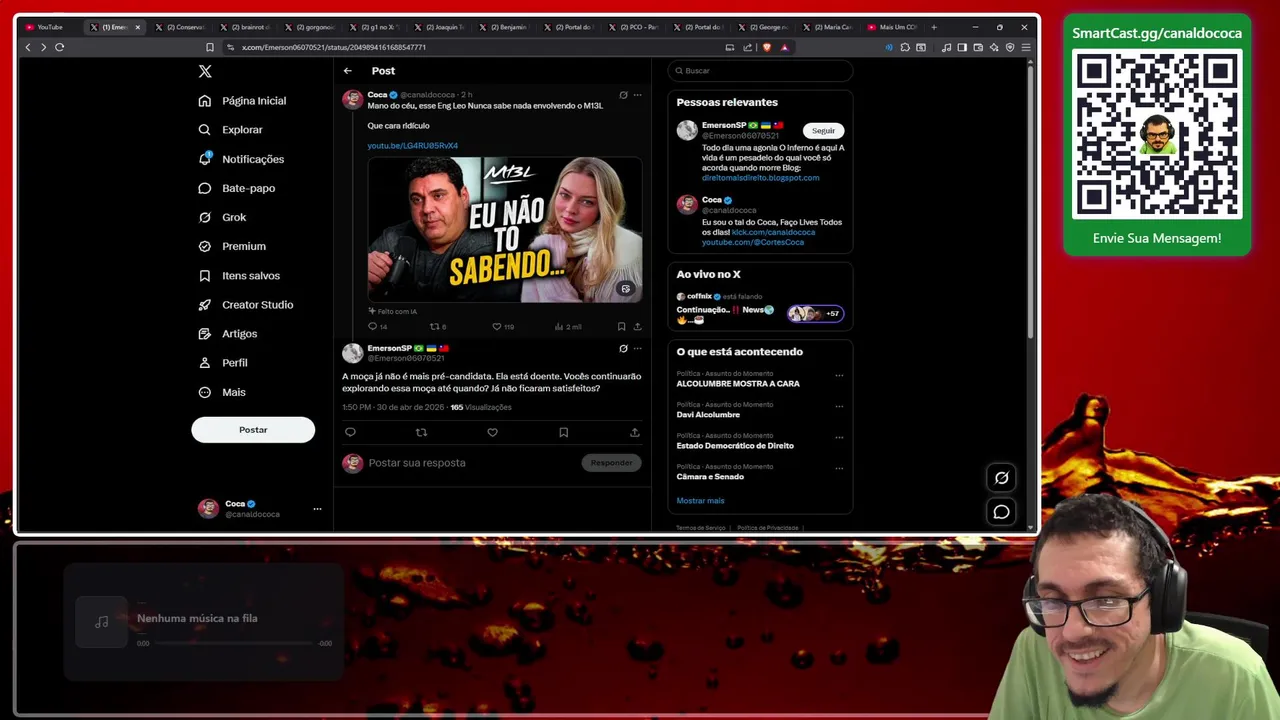The width and height of the screenshot is (1280, 720).
Task: Reply icon under EmersonSP's post
Action: click(x=350, y=432)
